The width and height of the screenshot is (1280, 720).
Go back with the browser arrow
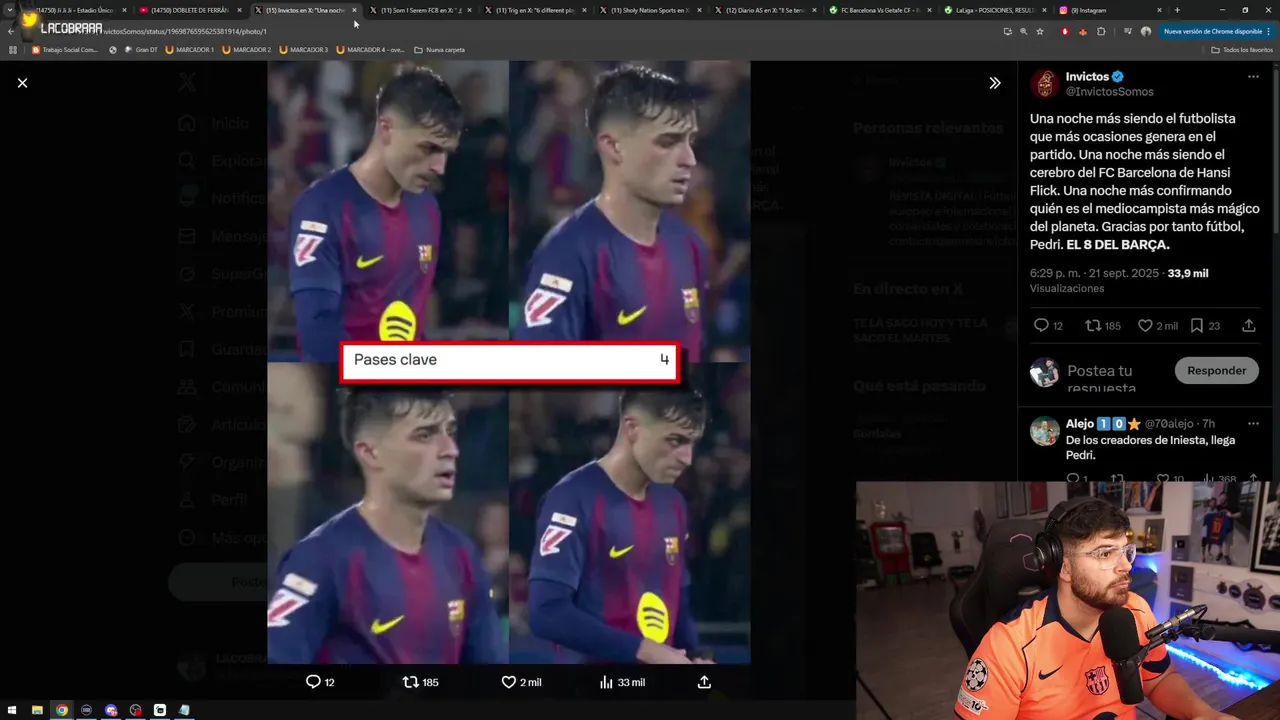[x=11, y=31]
